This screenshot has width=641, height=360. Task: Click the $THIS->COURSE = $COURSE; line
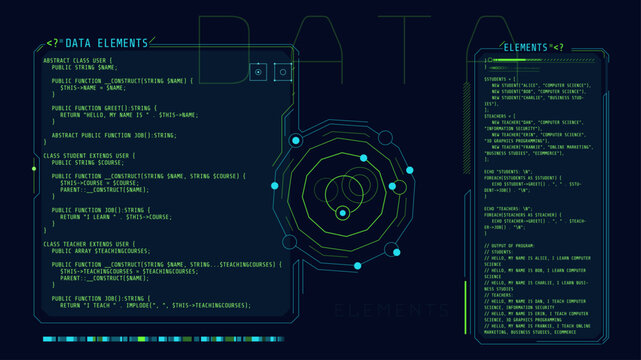pyautogui.click(x=100, y=183)
